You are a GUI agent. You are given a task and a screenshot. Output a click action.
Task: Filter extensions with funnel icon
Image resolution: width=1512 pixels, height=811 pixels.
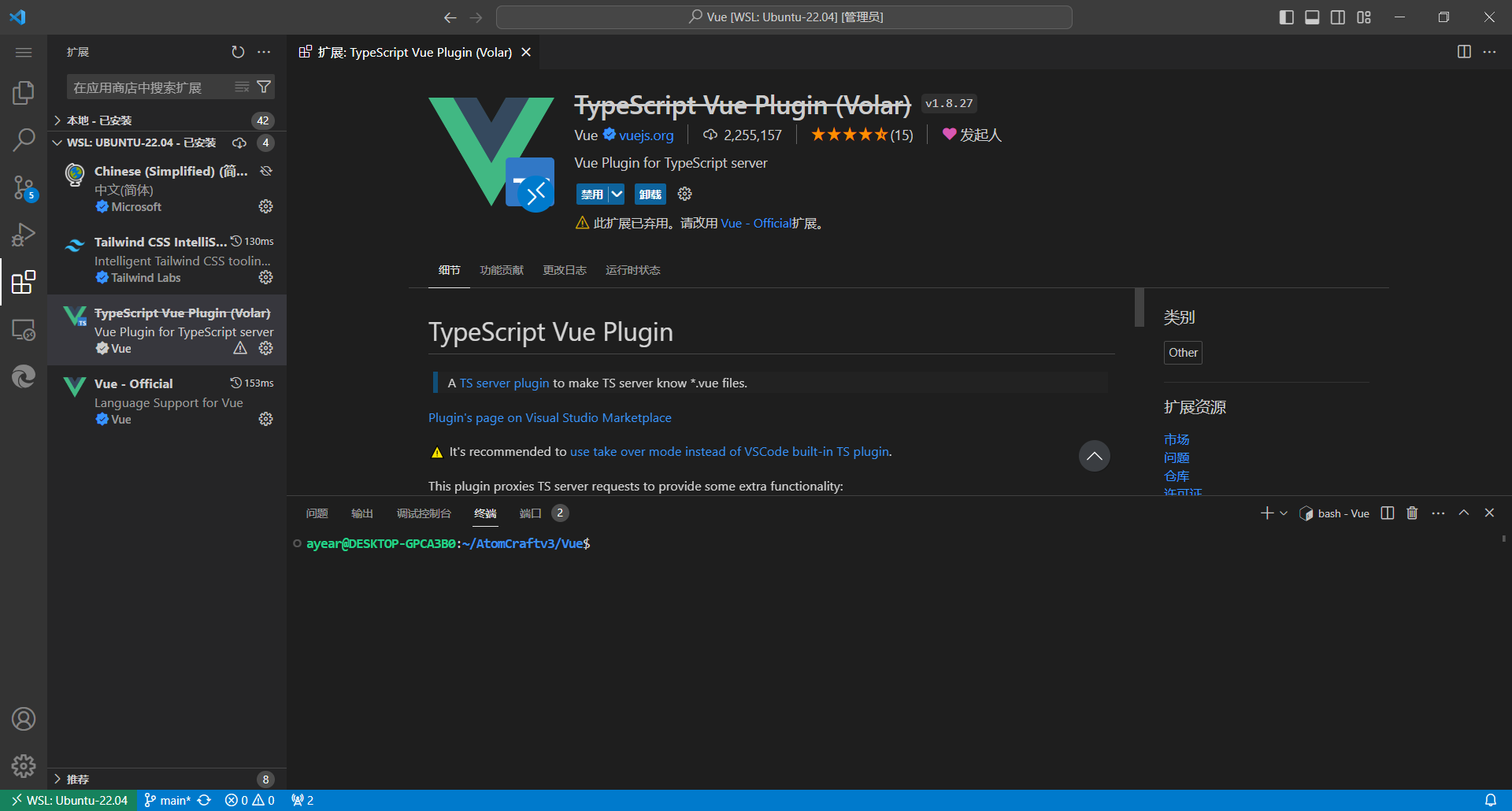[265, 87]
